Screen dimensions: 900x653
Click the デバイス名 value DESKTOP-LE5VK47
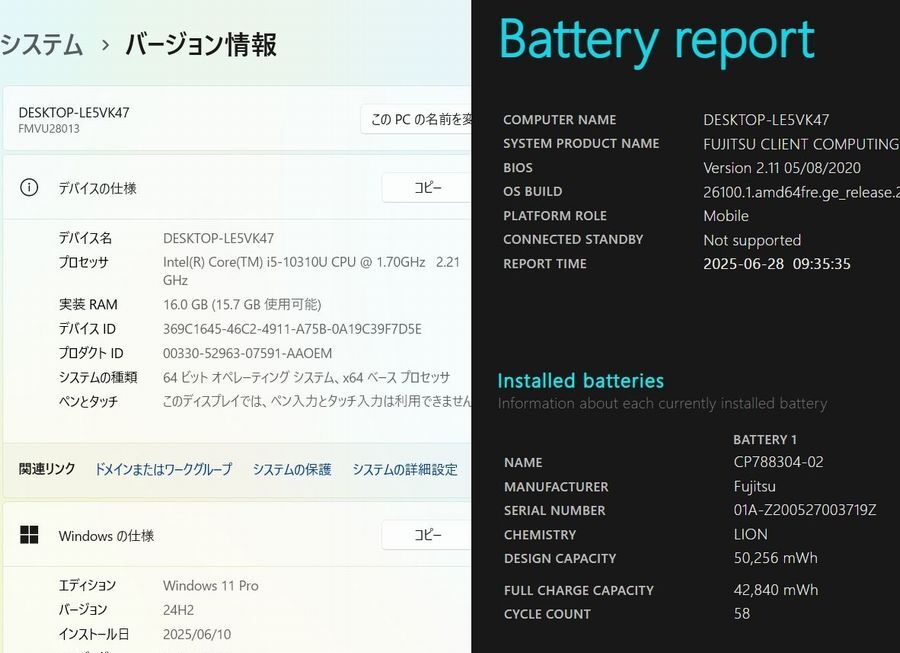[x=218, y=238]
